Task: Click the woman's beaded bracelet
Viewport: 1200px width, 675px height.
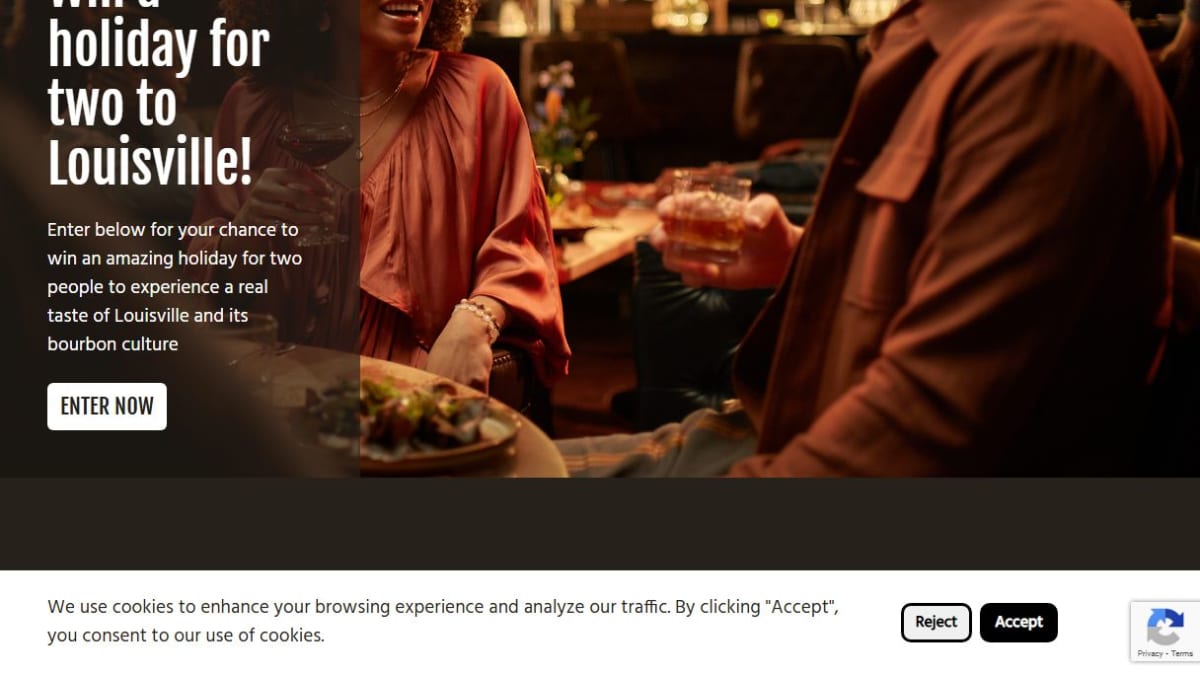Action: (x=478, y=315)
